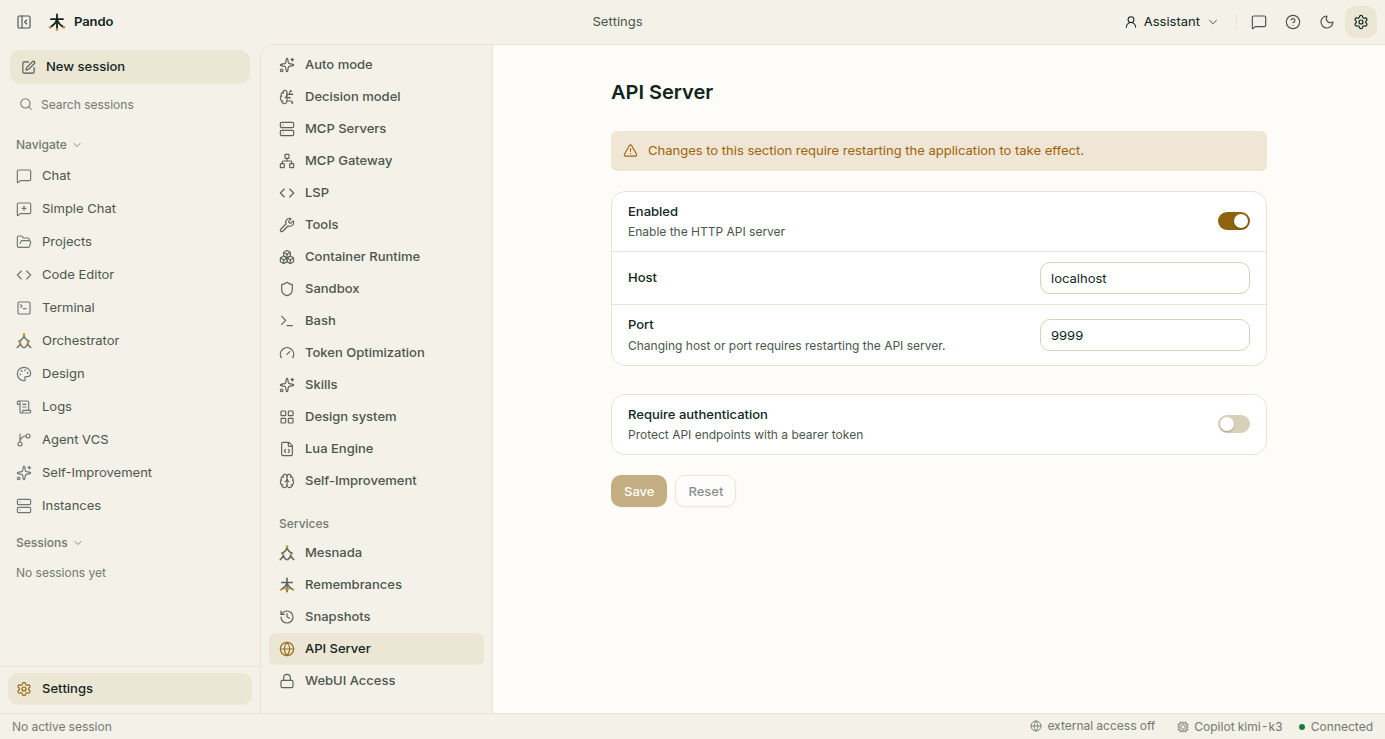Click the Copilot kimi-k3 model status
The image size is (1385, 739).
1229,727
